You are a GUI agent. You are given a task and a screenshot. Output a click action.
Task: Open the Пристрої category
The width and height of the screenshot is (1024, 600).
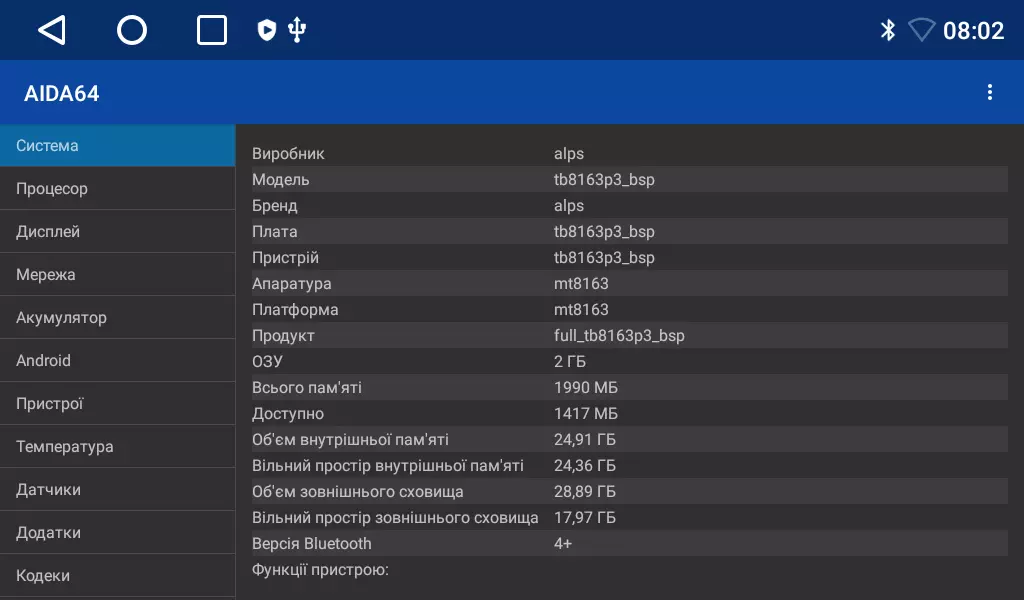117,404
